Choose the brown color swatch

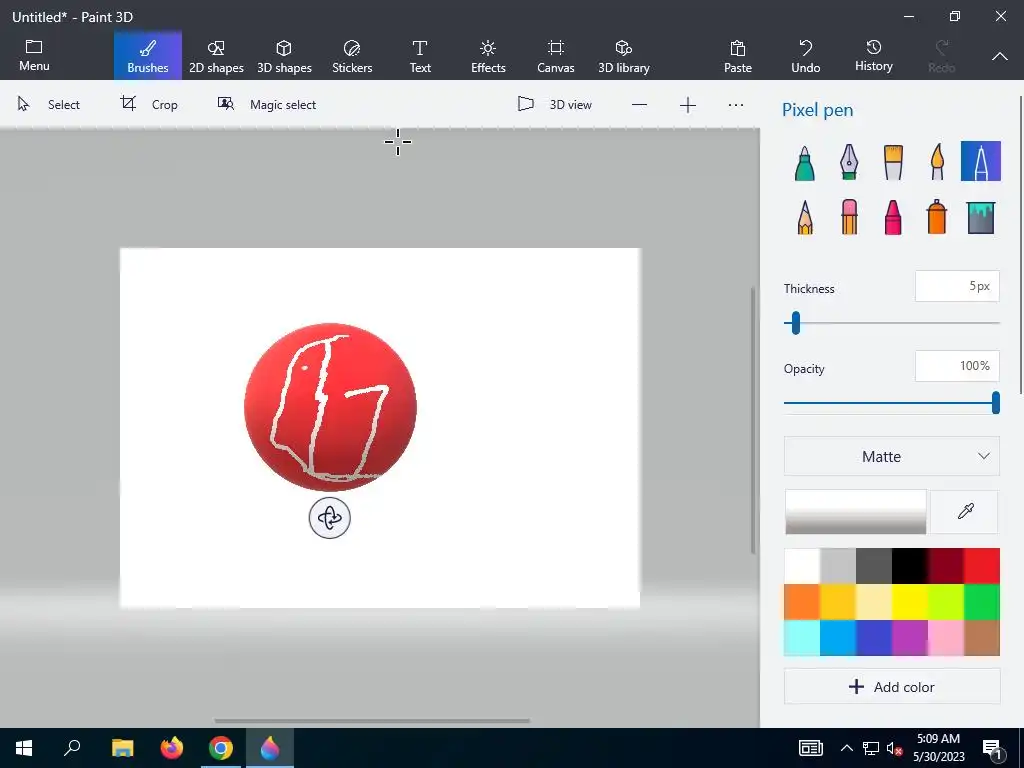[x=982, y=637]
